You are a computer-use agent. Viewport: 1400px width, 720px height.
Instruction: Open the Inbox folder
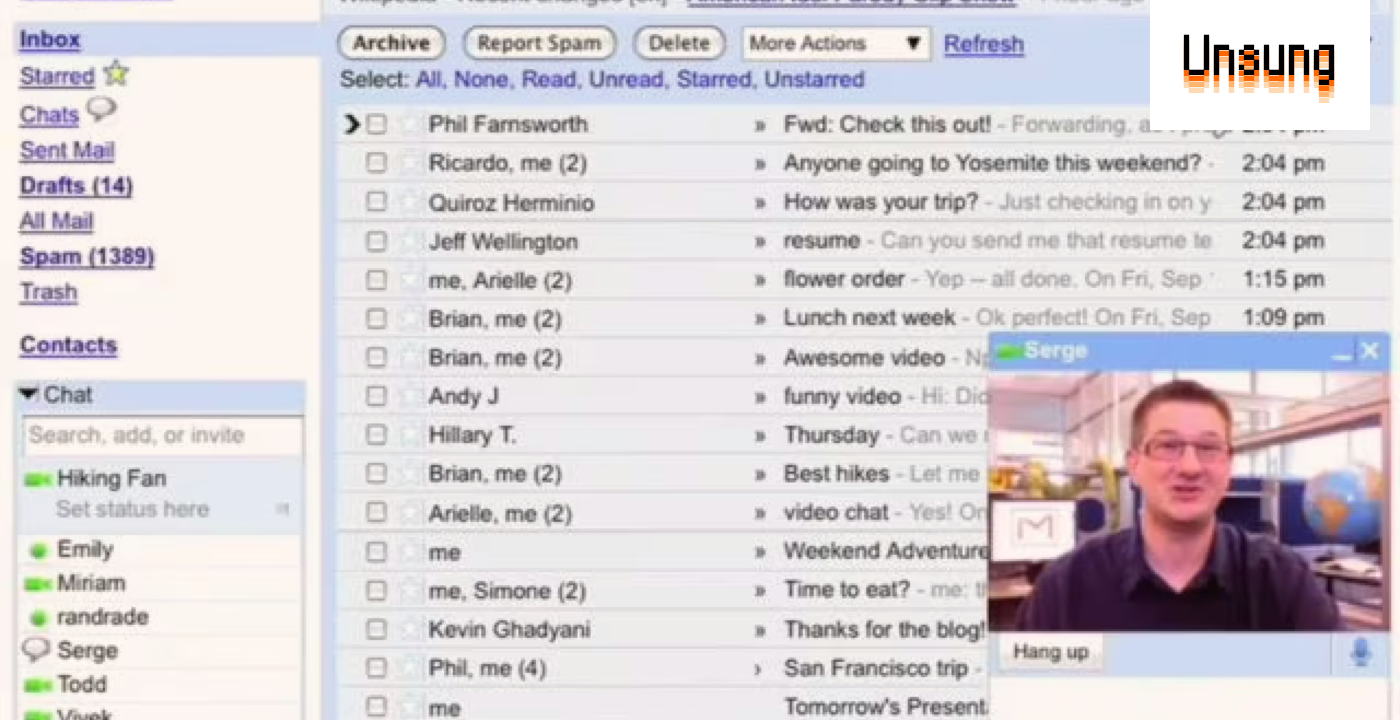coord(50,40)
